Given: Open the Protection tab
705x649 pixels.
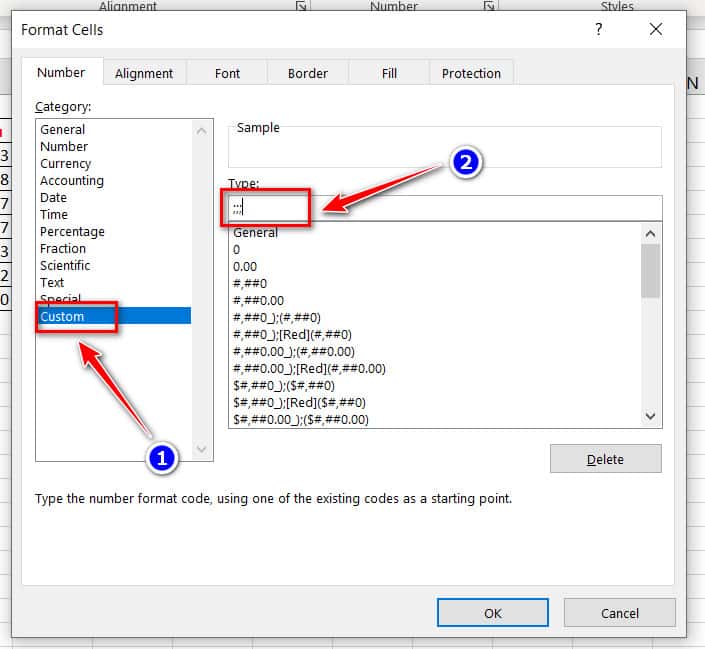Looking at the screenshot, I should pos(471,73).
